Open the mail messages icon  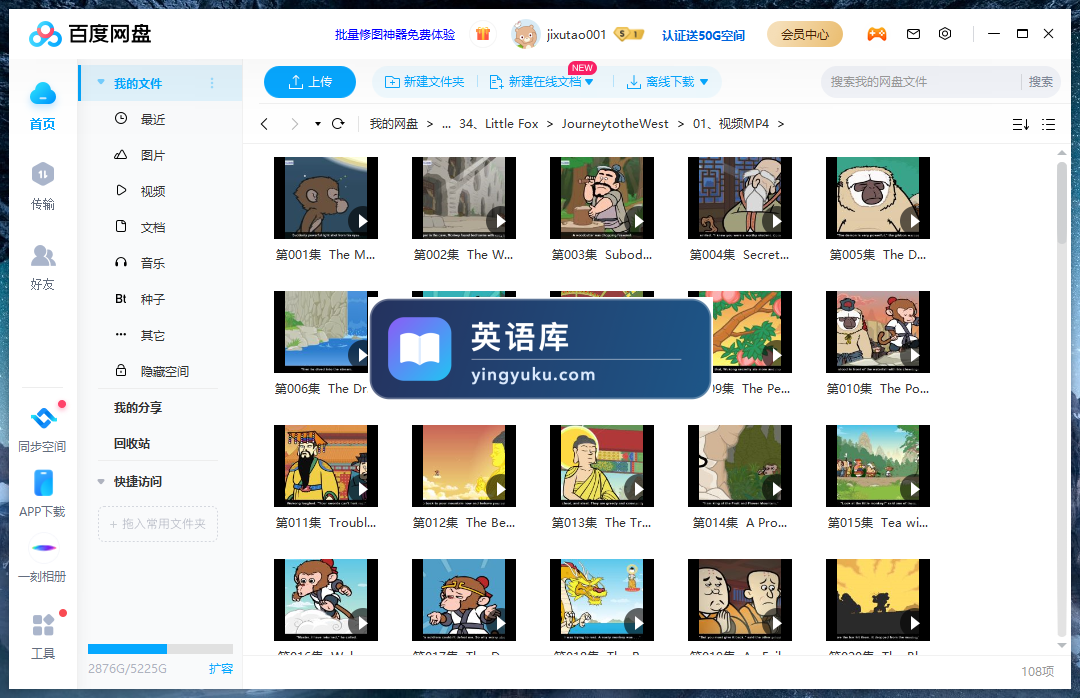pos(913,34)
